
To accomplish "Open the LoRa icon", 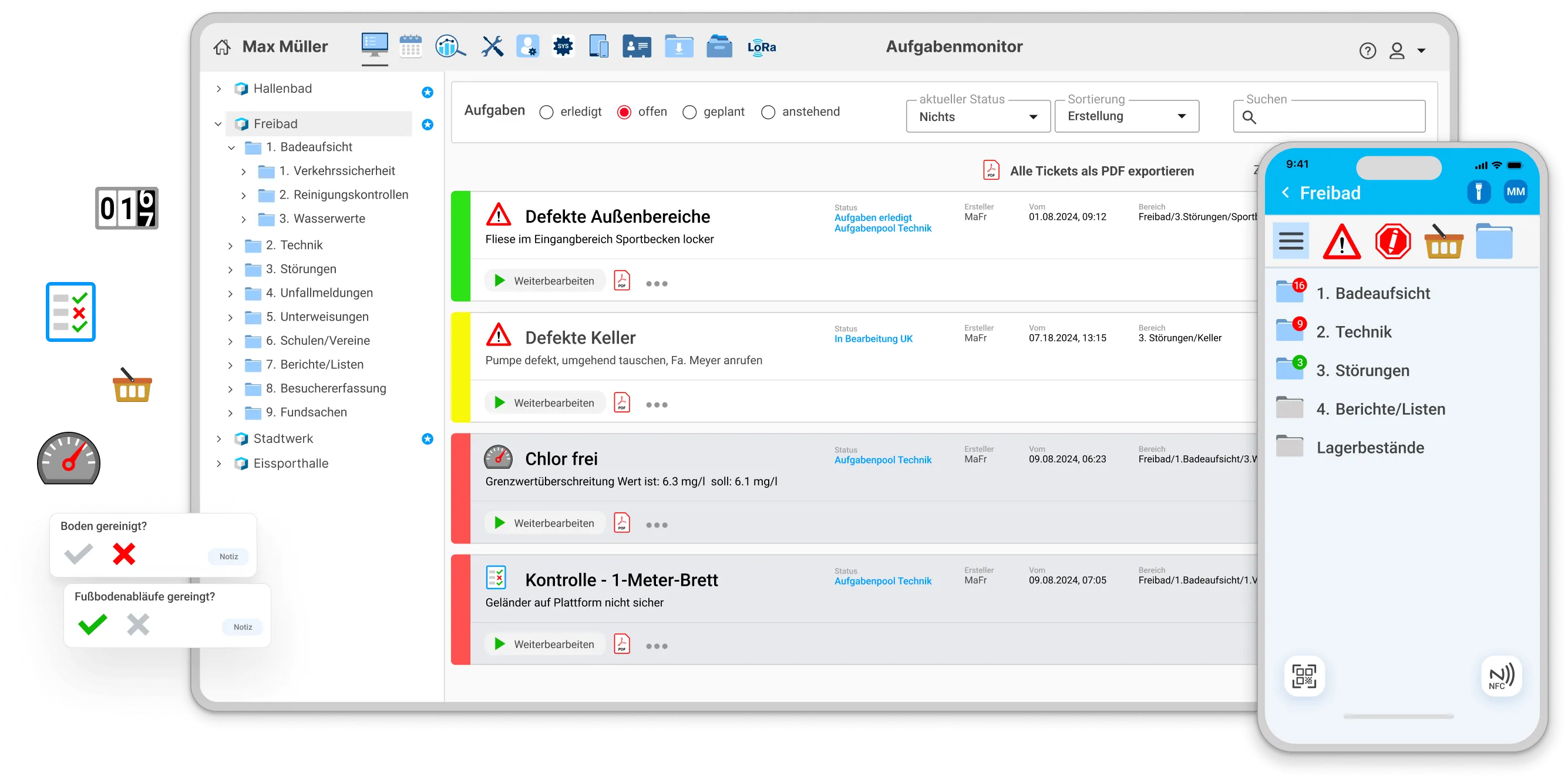I will click(762, 47).
